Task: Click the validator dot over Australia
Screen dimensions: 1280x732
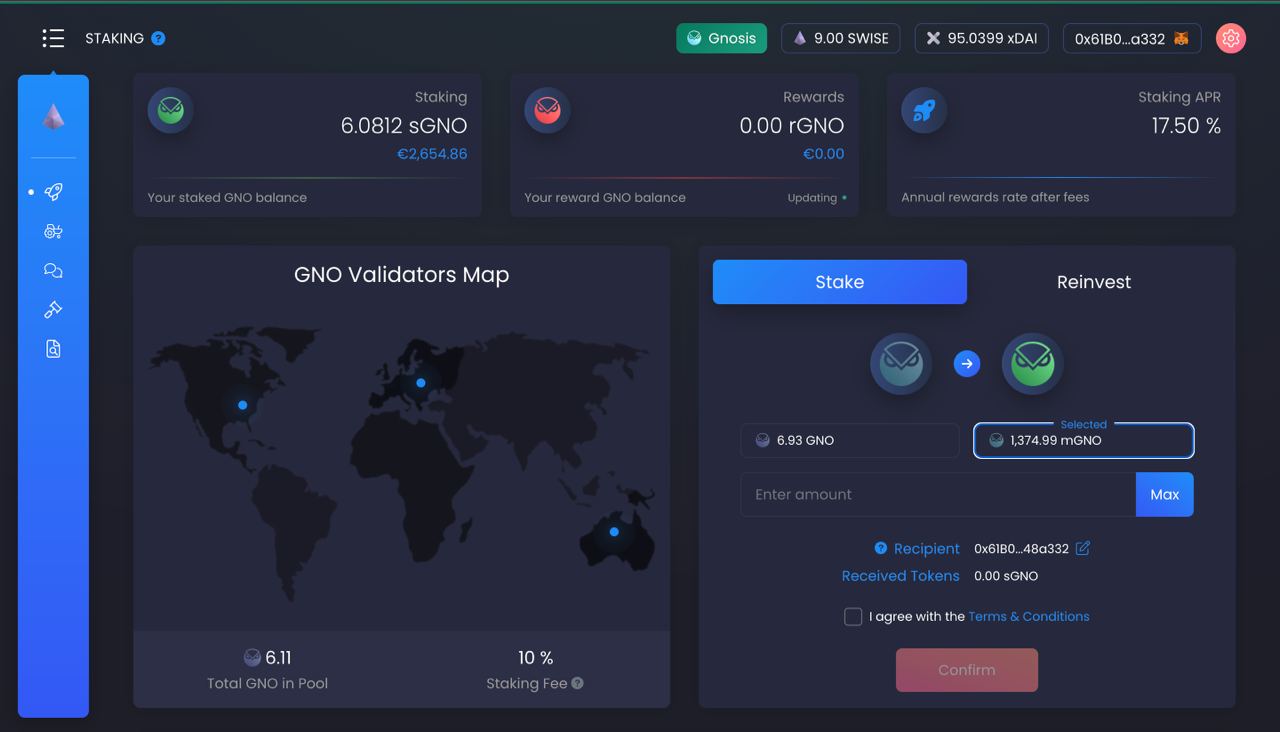Action: [614, 532]
